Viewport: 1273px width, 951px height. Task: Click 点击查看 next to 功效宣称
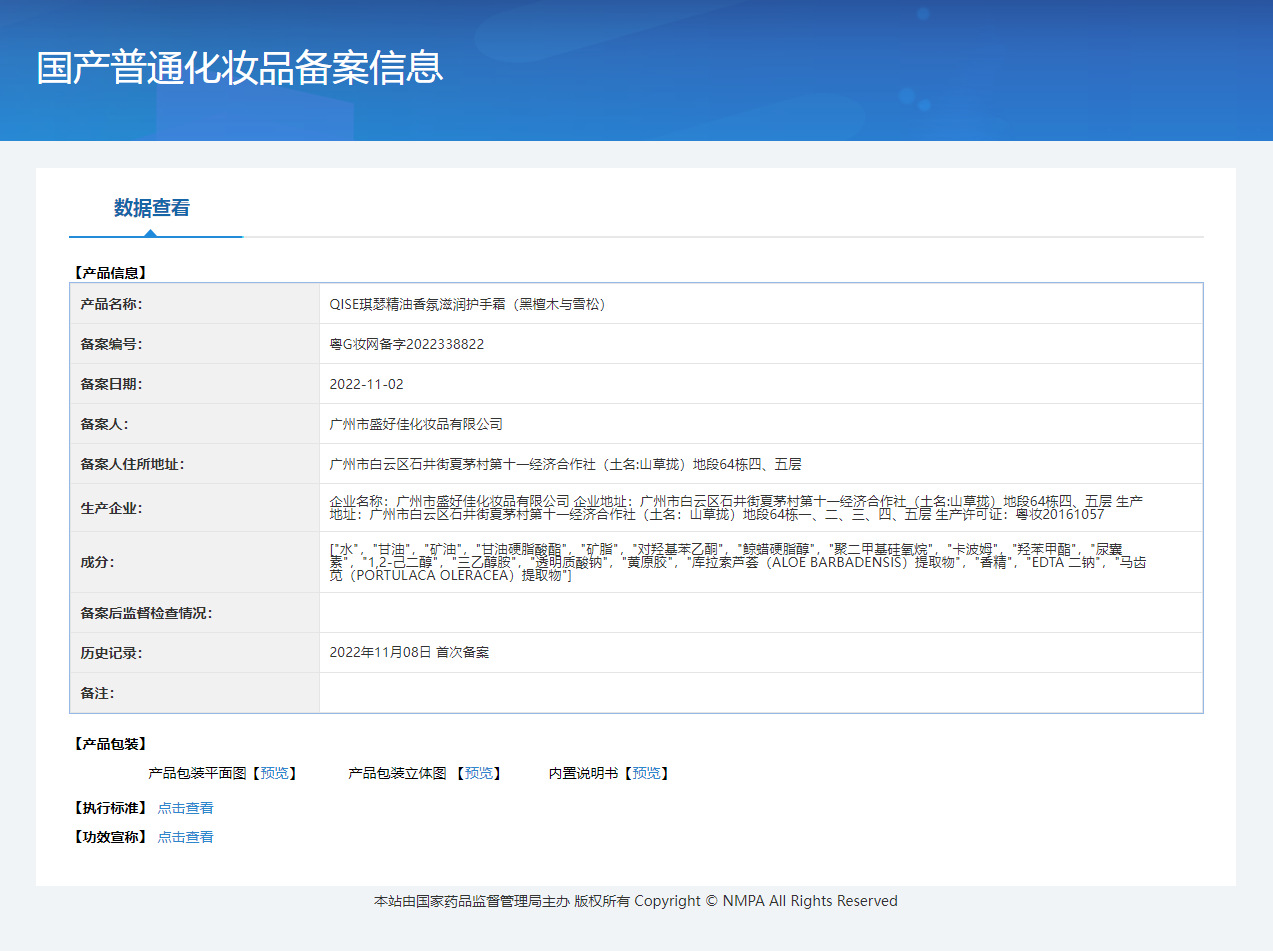(185, 837)
